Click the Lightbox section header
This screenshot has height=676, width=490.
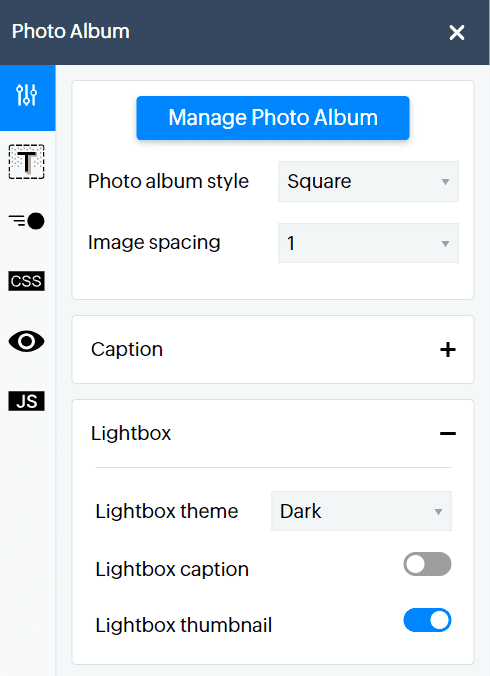tap(273, 433)
